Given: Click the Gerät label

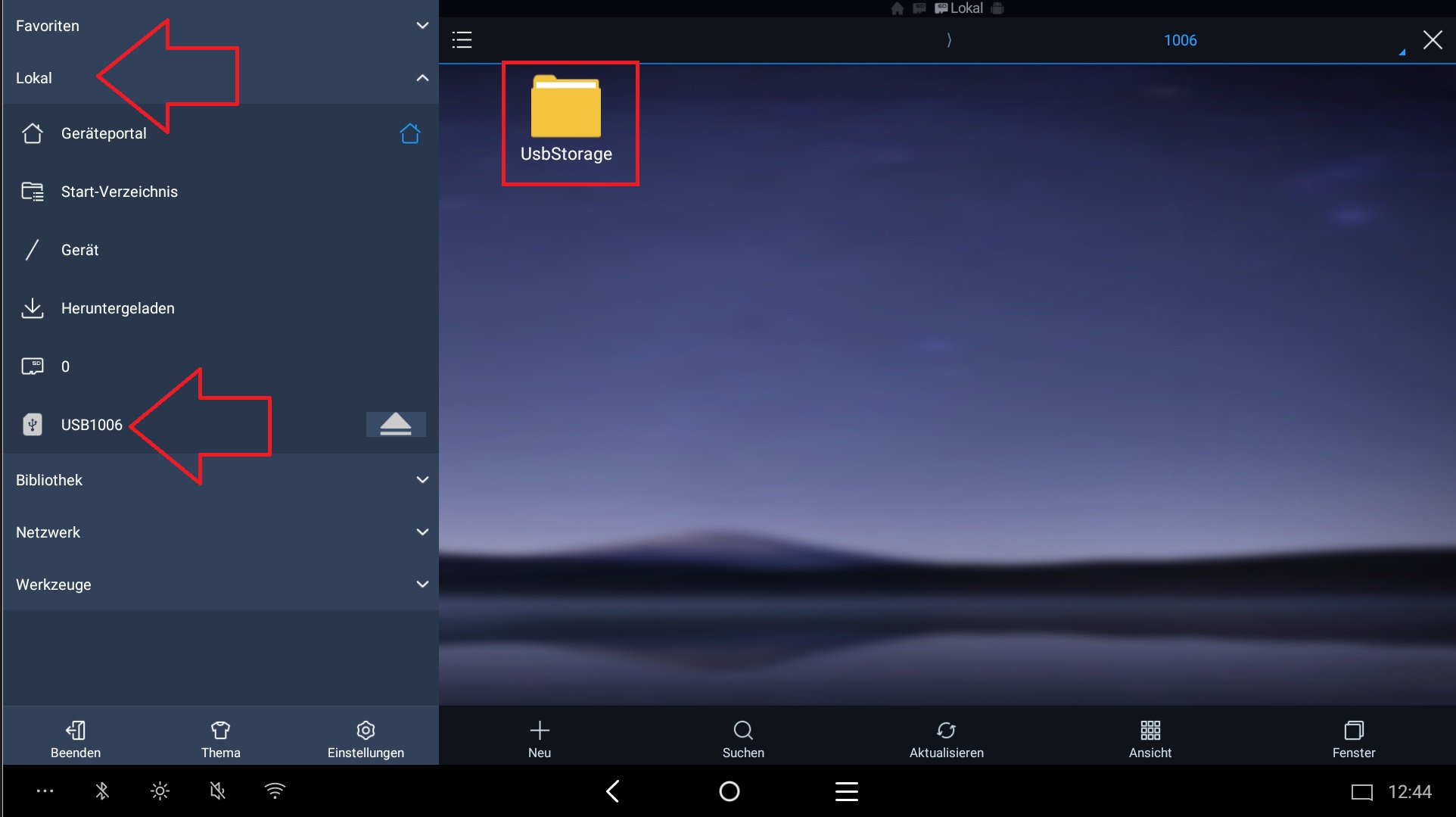Looking at the screenshot, I should pyautogui.click(x=80, y=250).
